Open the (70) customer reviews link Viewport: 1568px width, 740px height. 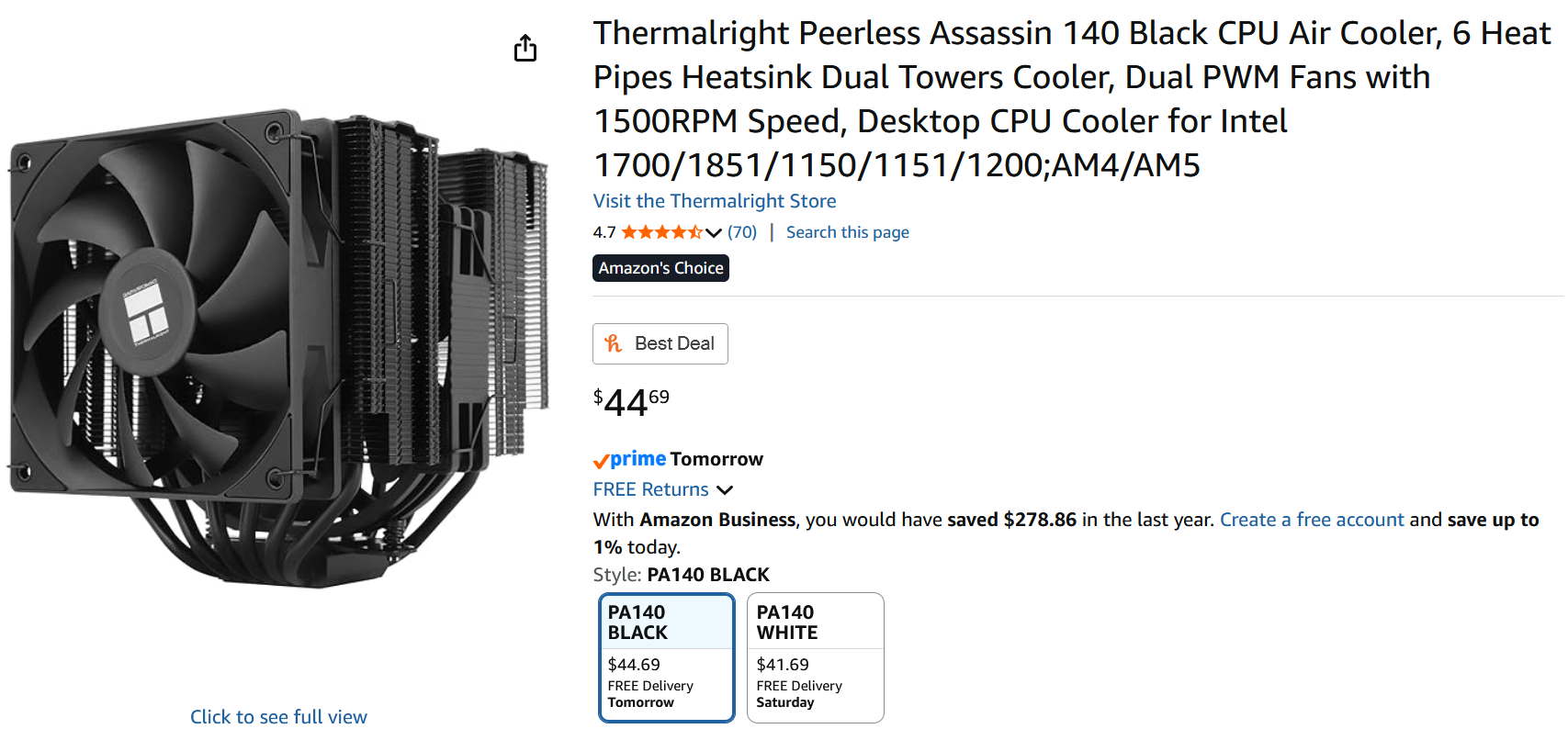pyautogui.click(x=742, y=232)
